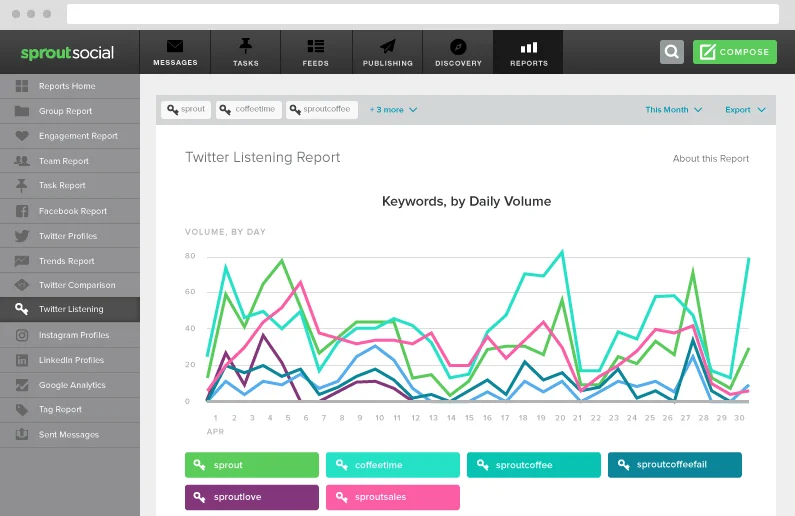Select Twitter Comparison in sidebar

76,285
